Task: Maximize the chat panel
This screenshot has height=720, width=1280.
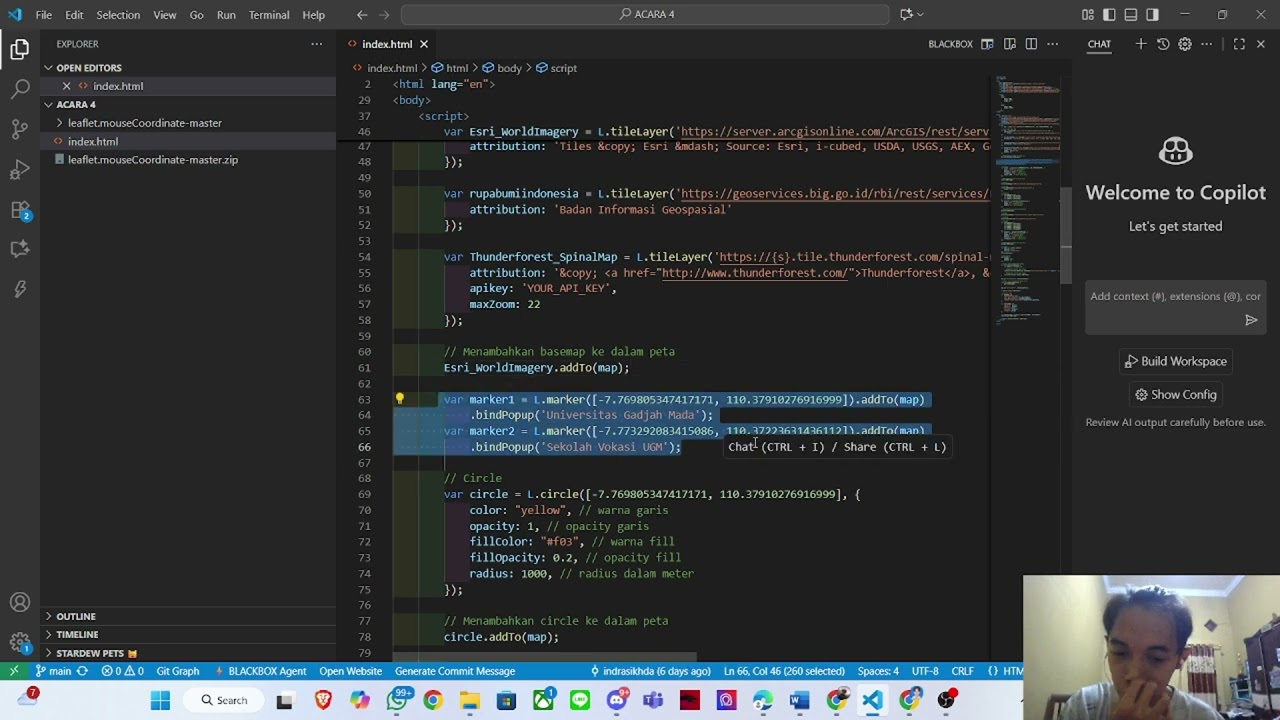Action: click(x=1239, y=44)
